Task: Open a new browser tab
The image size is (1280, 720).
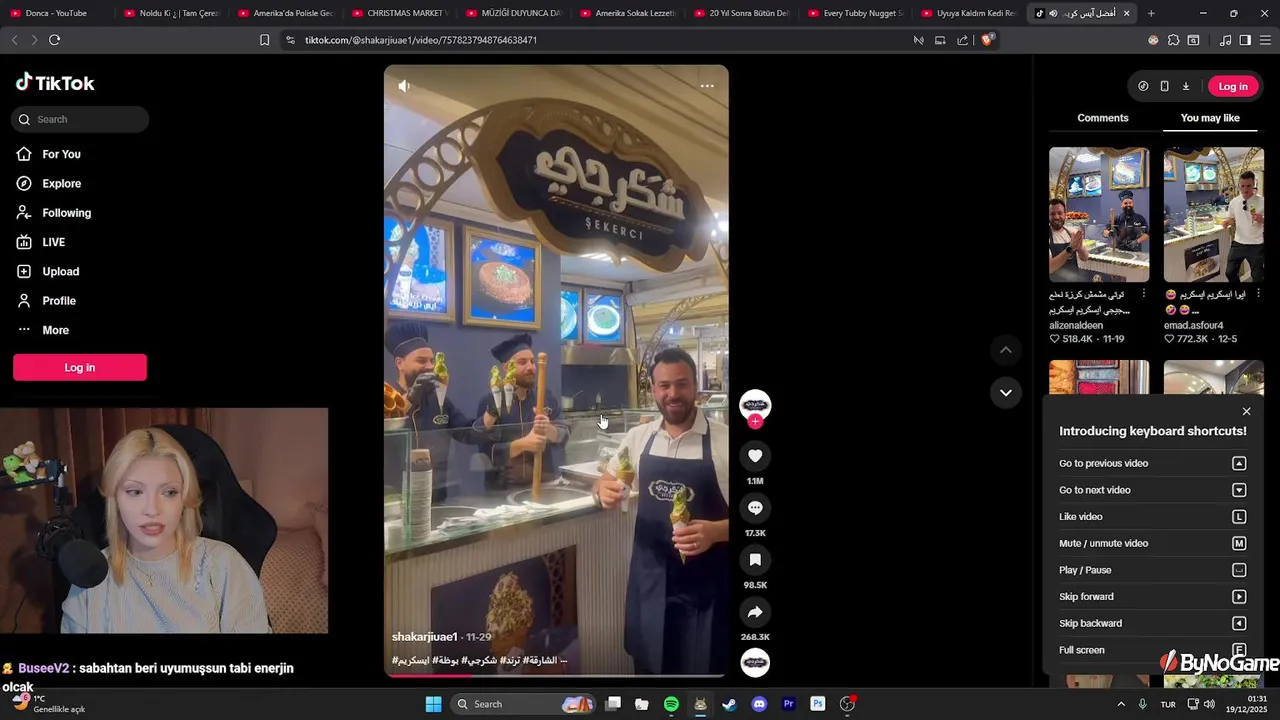Action: pyautogui.click(x=1151, y=13)
